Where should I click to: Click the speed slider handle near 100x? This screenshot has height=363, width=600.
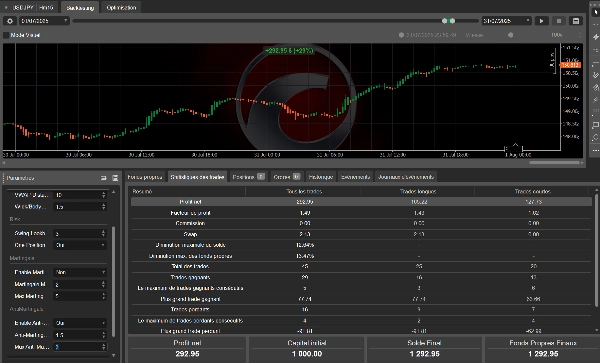pos(510,35)
